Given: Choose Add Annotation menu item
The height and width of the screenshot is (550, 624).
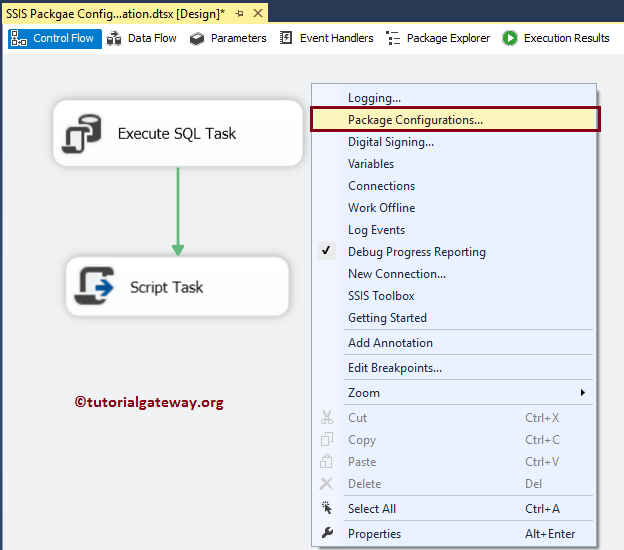Looking at the screenshot, I should (454, 343).
